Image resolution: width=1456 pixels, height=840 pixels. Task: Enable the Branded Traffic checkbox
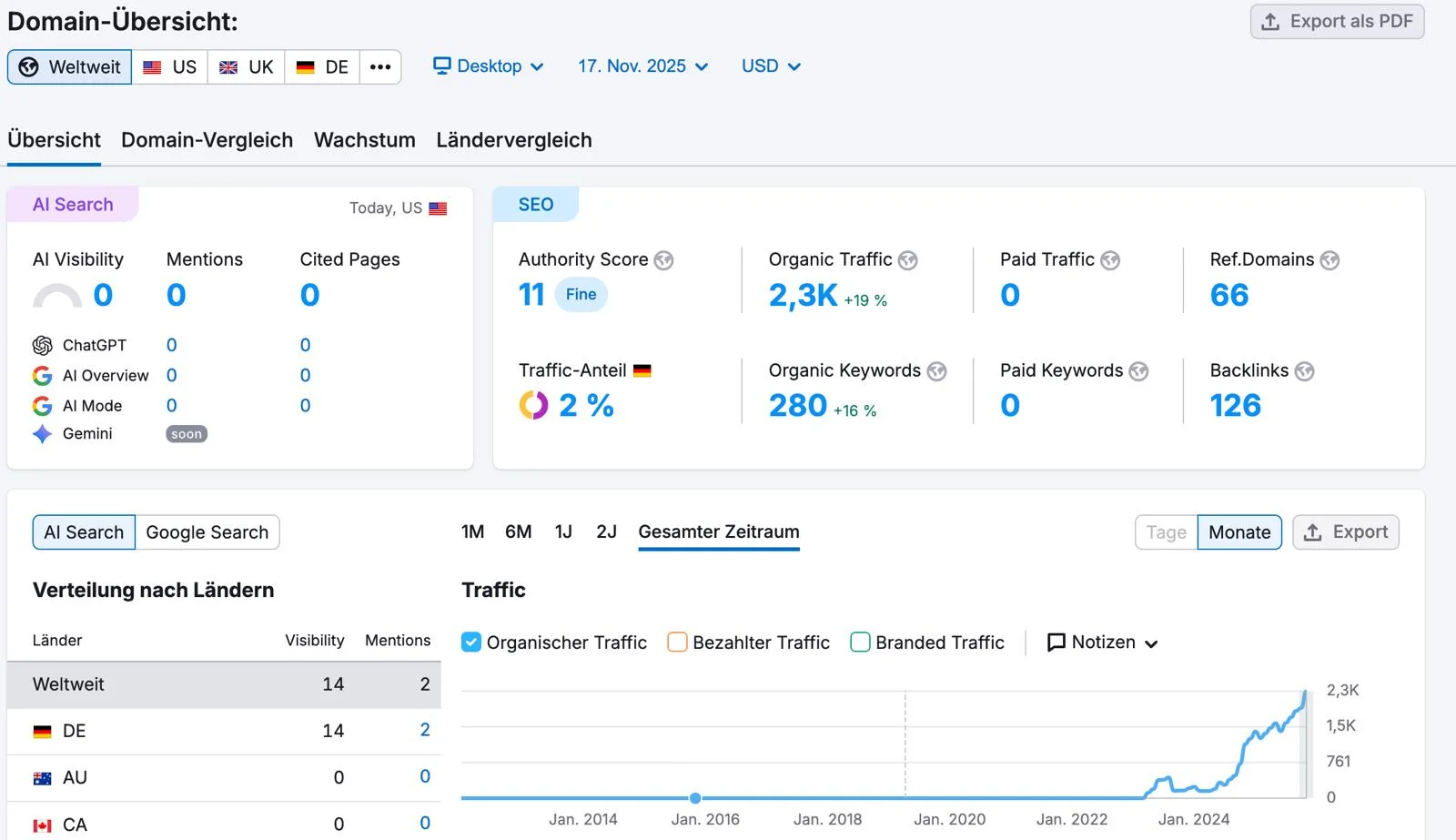860,643
